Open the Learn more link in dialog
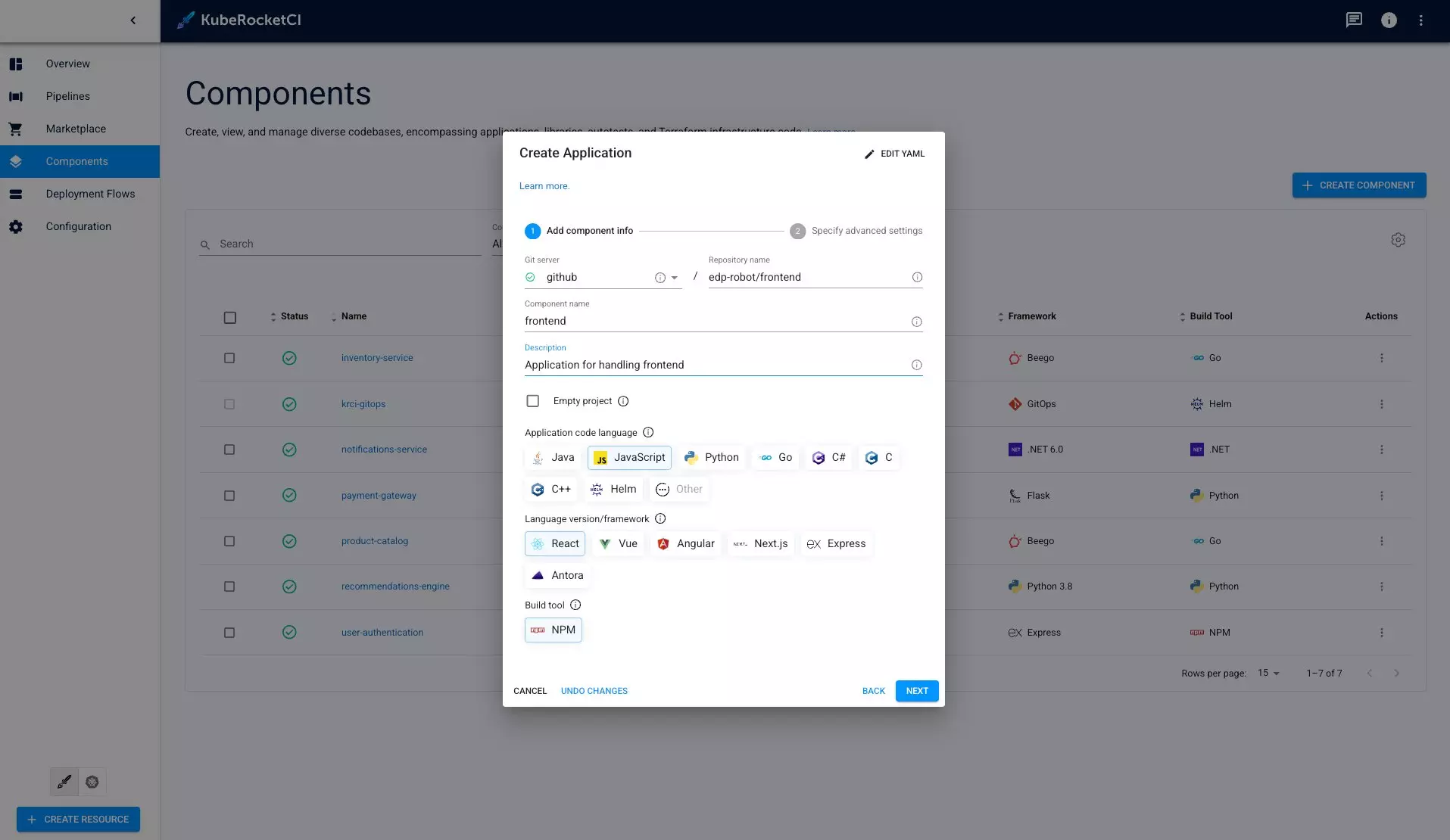Screen dimensions: 1450x840 coord(544,186)
